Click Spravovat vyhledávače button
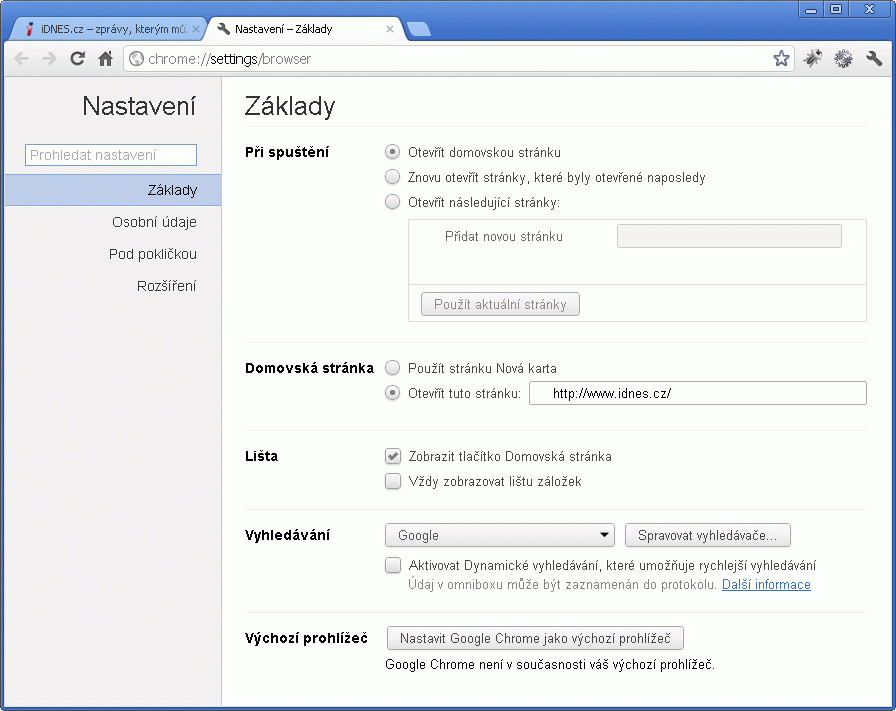896x711 pixels. coord(707,536)
